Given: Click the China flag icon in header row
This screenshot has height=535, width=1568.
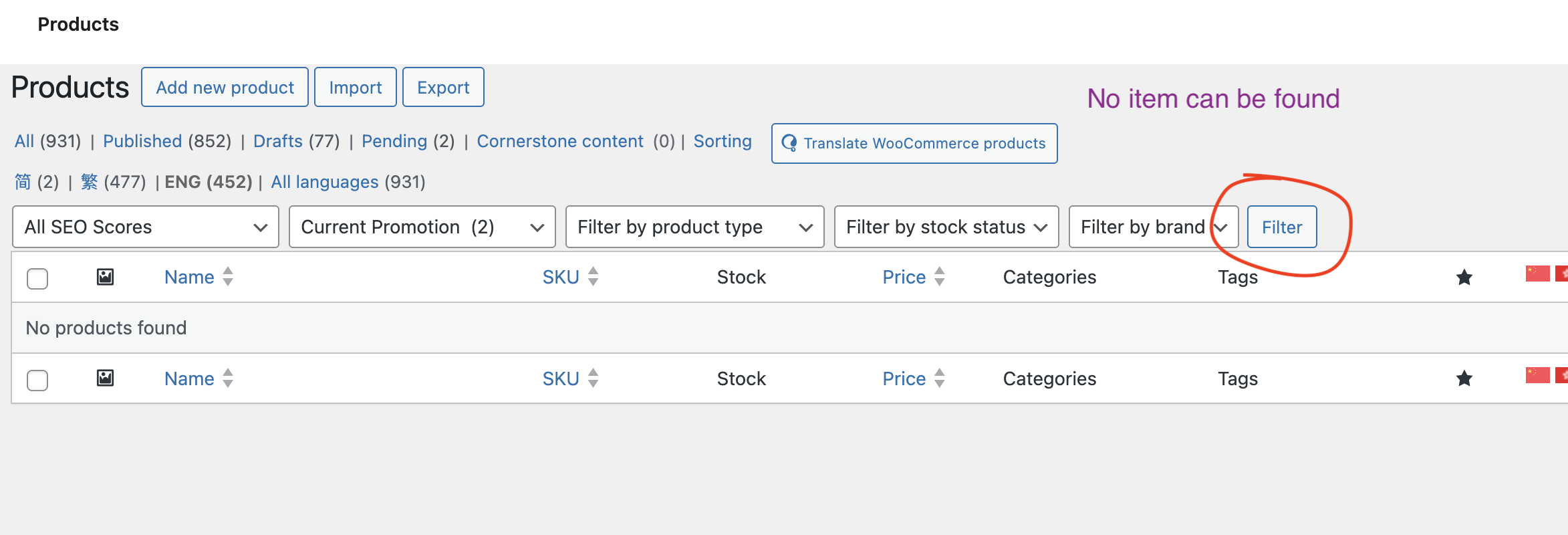Looking at the screenshot, I should [x=1537, y=274].
